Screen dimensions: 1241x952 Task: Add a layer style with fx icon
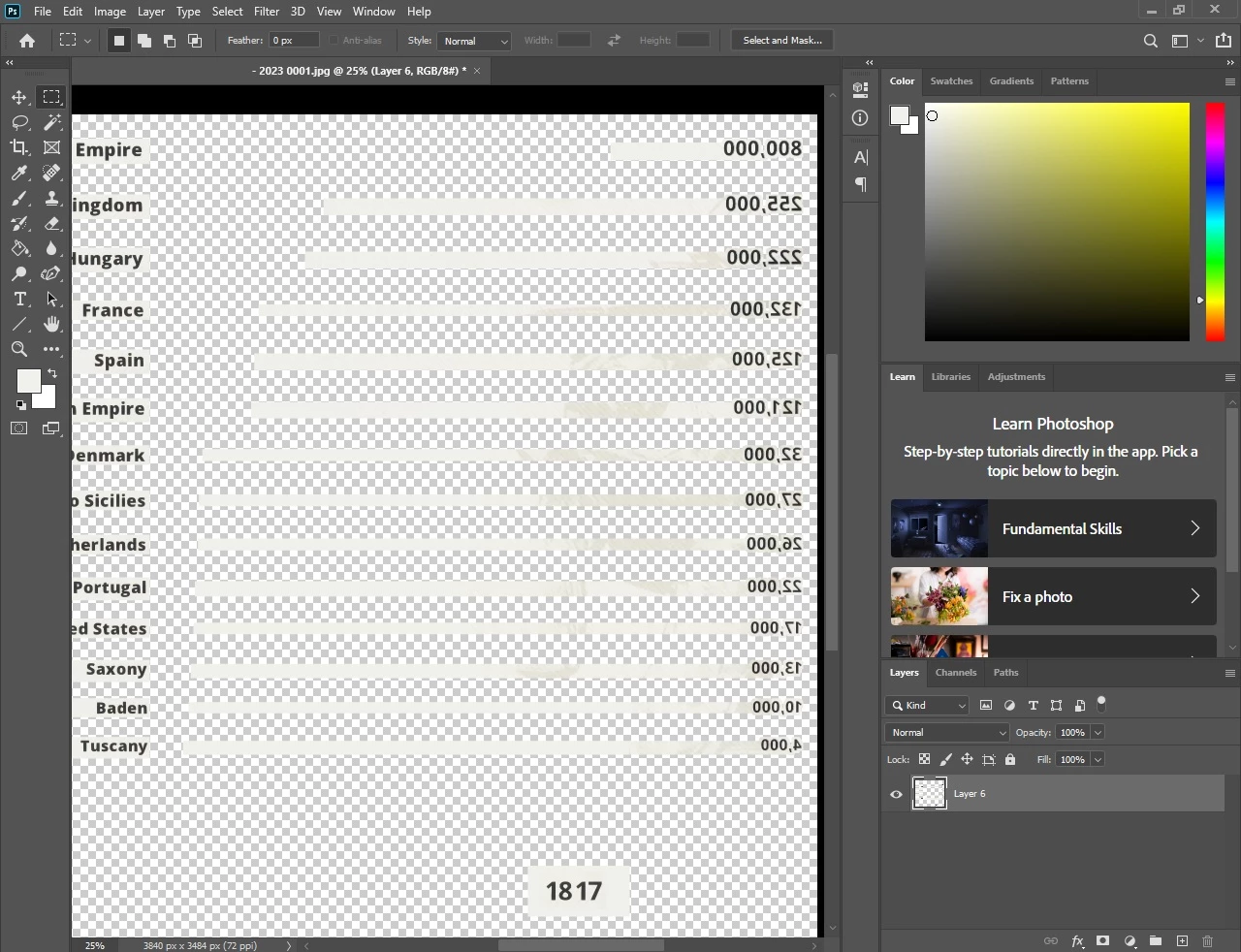tap(1077, 940)
